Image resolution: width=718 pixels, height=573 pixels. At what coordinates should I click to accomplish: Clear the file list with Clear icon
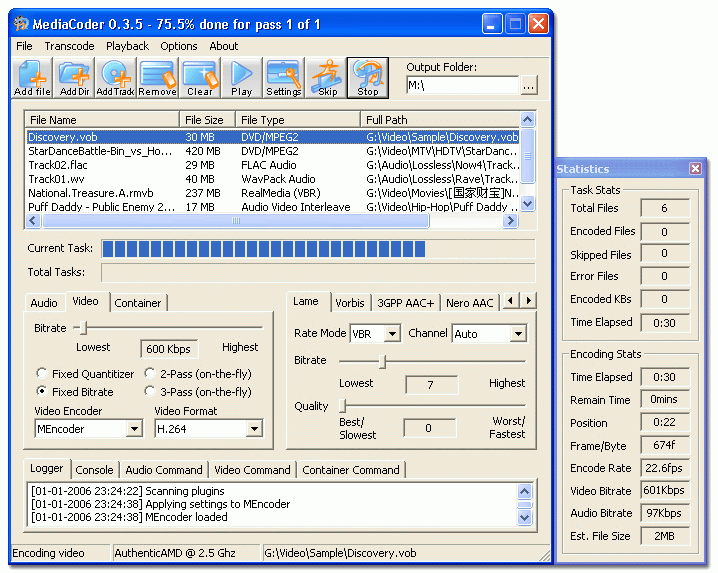pos(200,77)
